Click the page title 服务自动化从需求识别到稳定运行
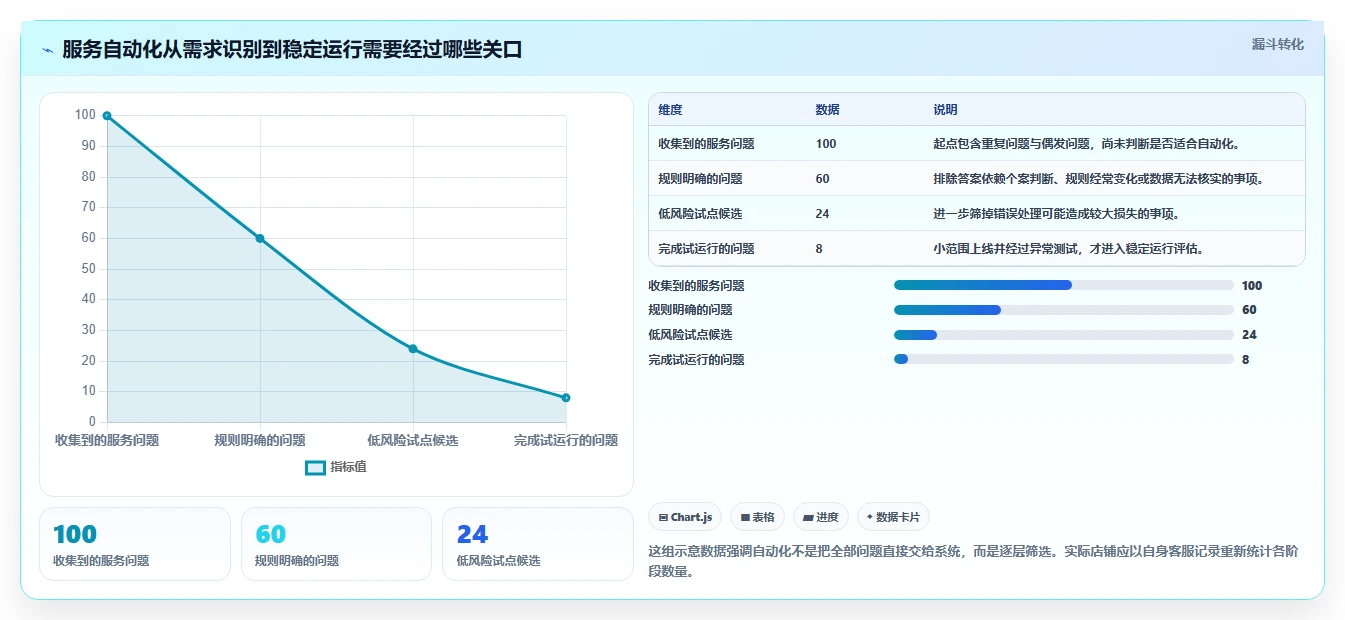 coord(292,50)
